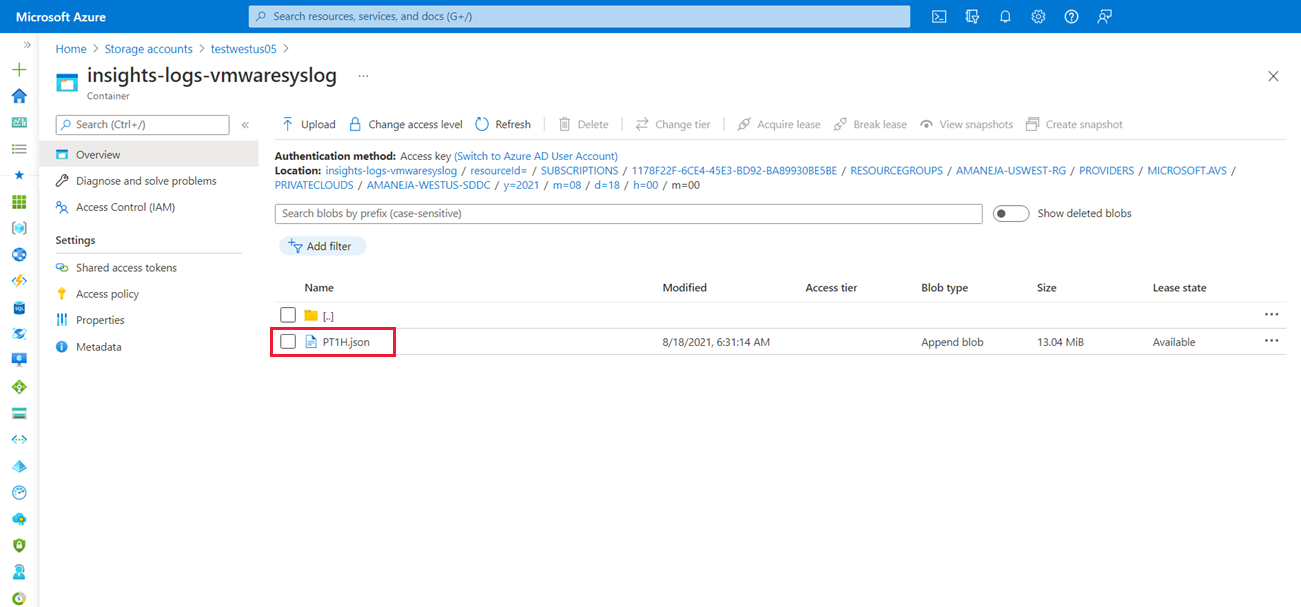This screenshot has height=607, width=1301.
Task: Click Acquire lease in toolbar
Action: [x=779, y=125]
